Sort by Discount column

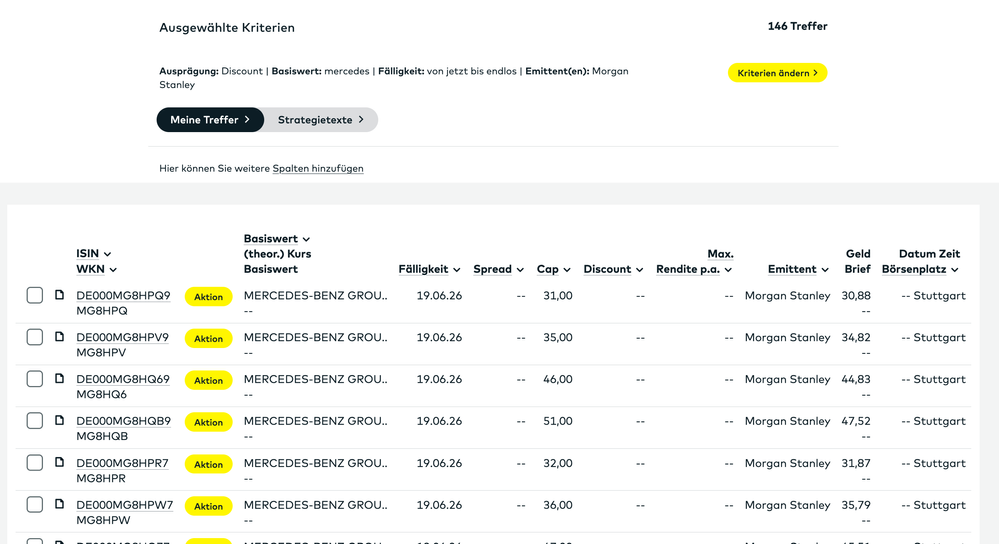[614, 269]
